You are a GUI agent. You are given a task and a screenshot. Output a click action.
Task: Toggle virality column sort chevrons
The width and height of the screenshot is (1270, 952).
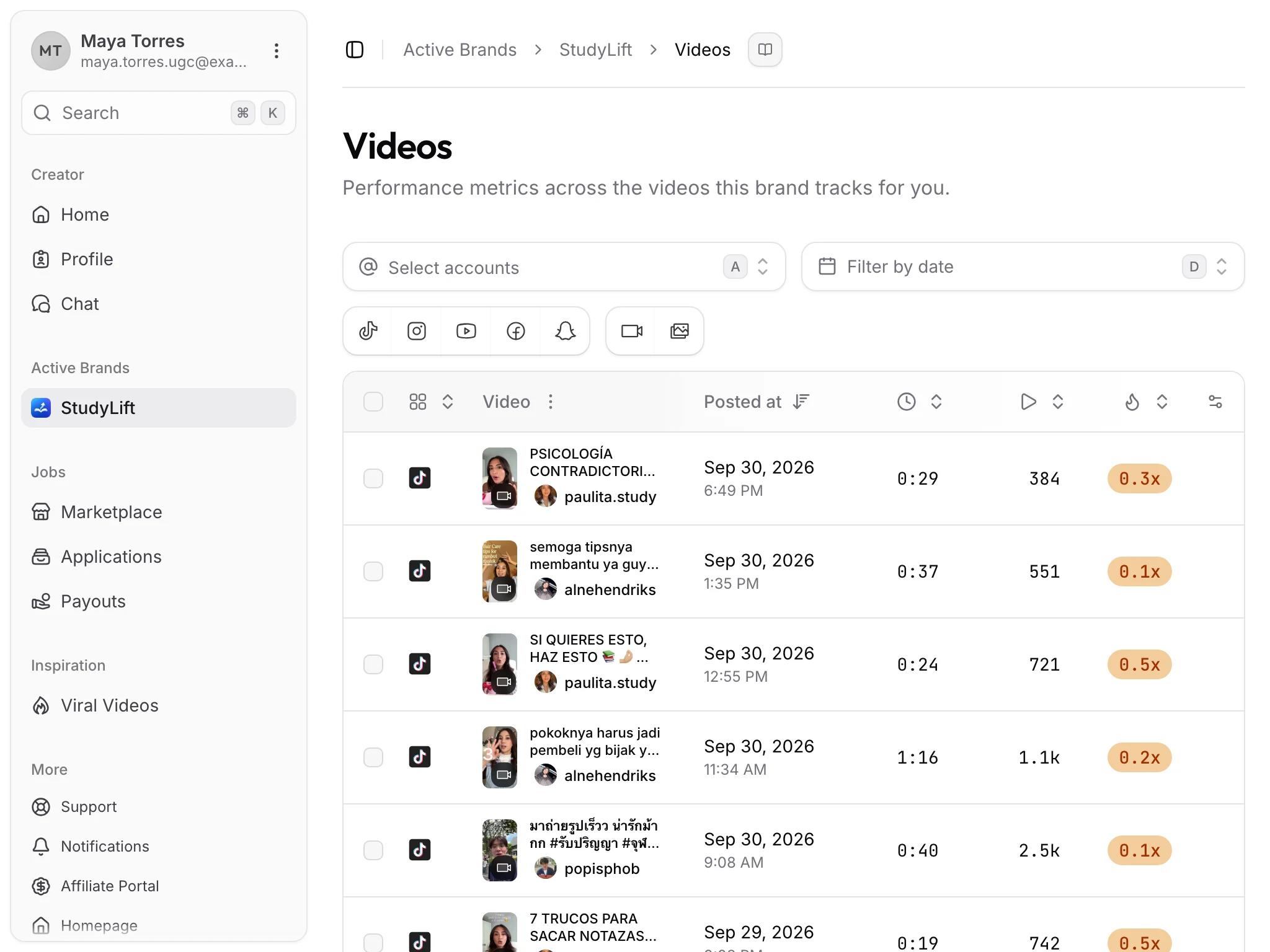(x=1162, y=402)
